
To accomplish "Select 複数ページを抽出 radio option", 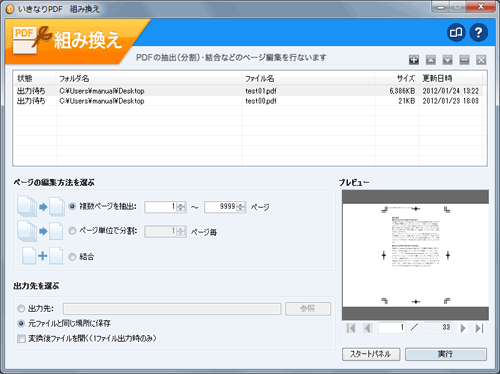I will (x=72, y=206).
